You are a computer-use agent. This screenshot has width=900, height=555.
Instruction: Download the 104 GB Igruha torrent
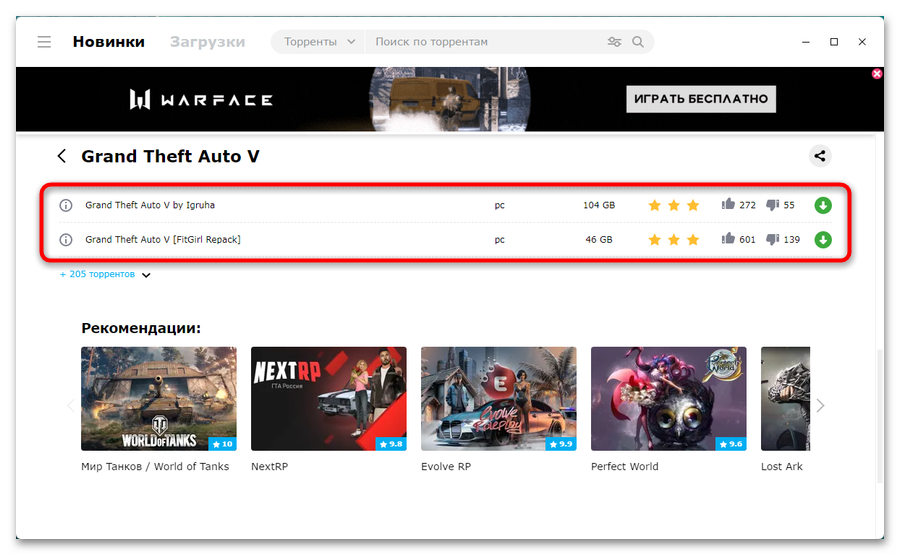click(x=823, y=205)
